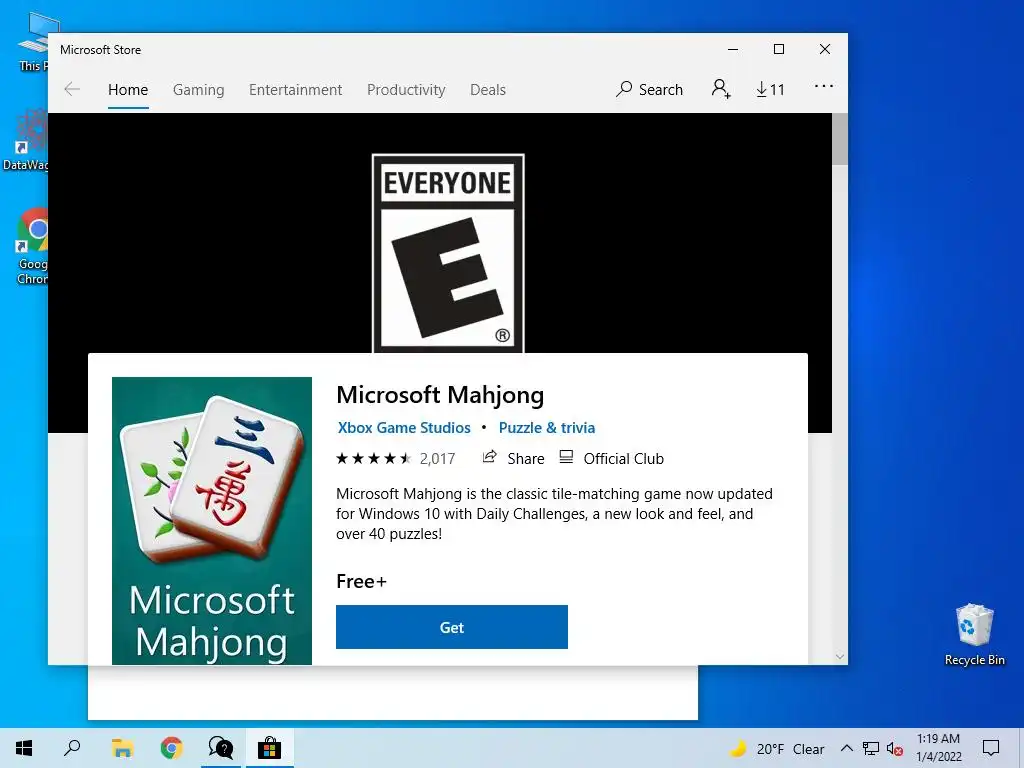Screen dimensions: 1024x768
Task: Click the Microsoft Mahjong title heading
Action: (440, 396)
